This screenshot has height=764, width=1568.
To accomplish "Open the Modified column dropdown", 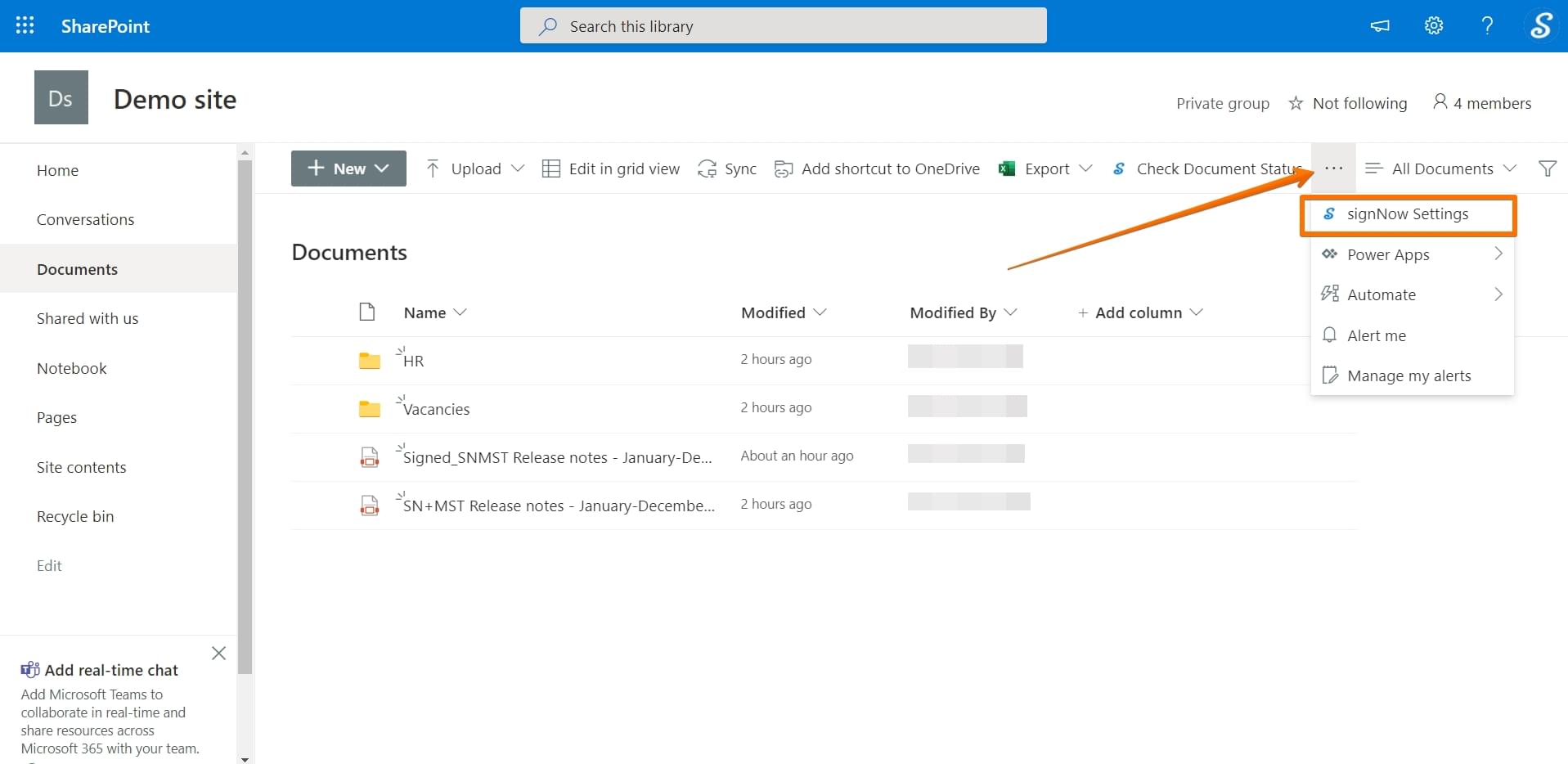I will pyautogui.click(x=820, y=312).
